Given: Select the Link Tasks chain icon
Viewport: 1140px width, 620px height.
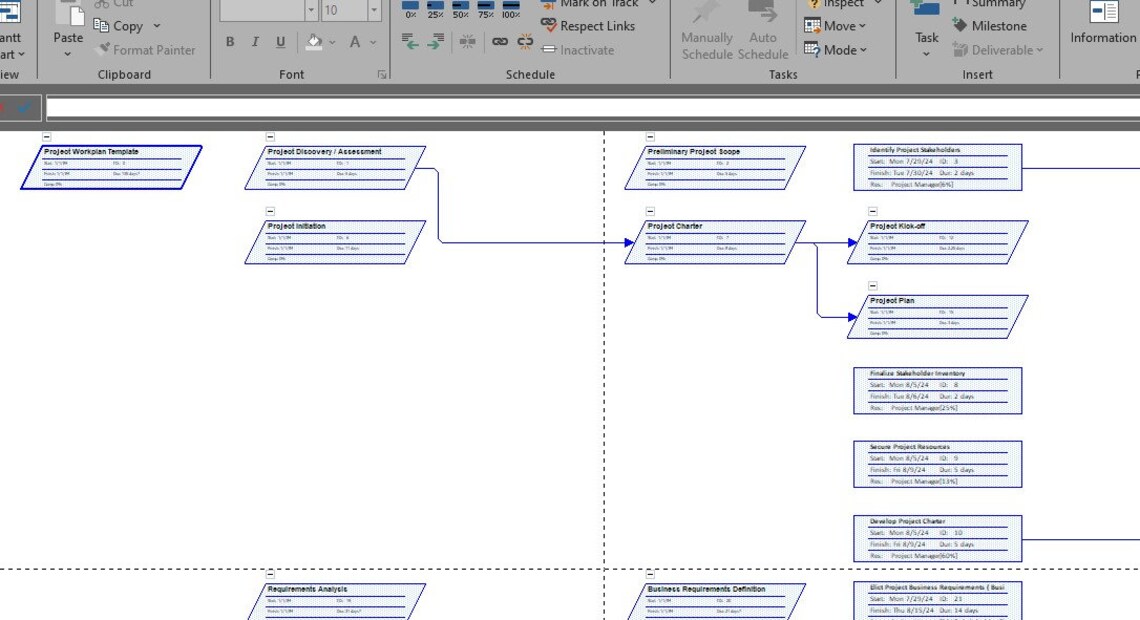Looking at the screenshot, I should point(500,42).
